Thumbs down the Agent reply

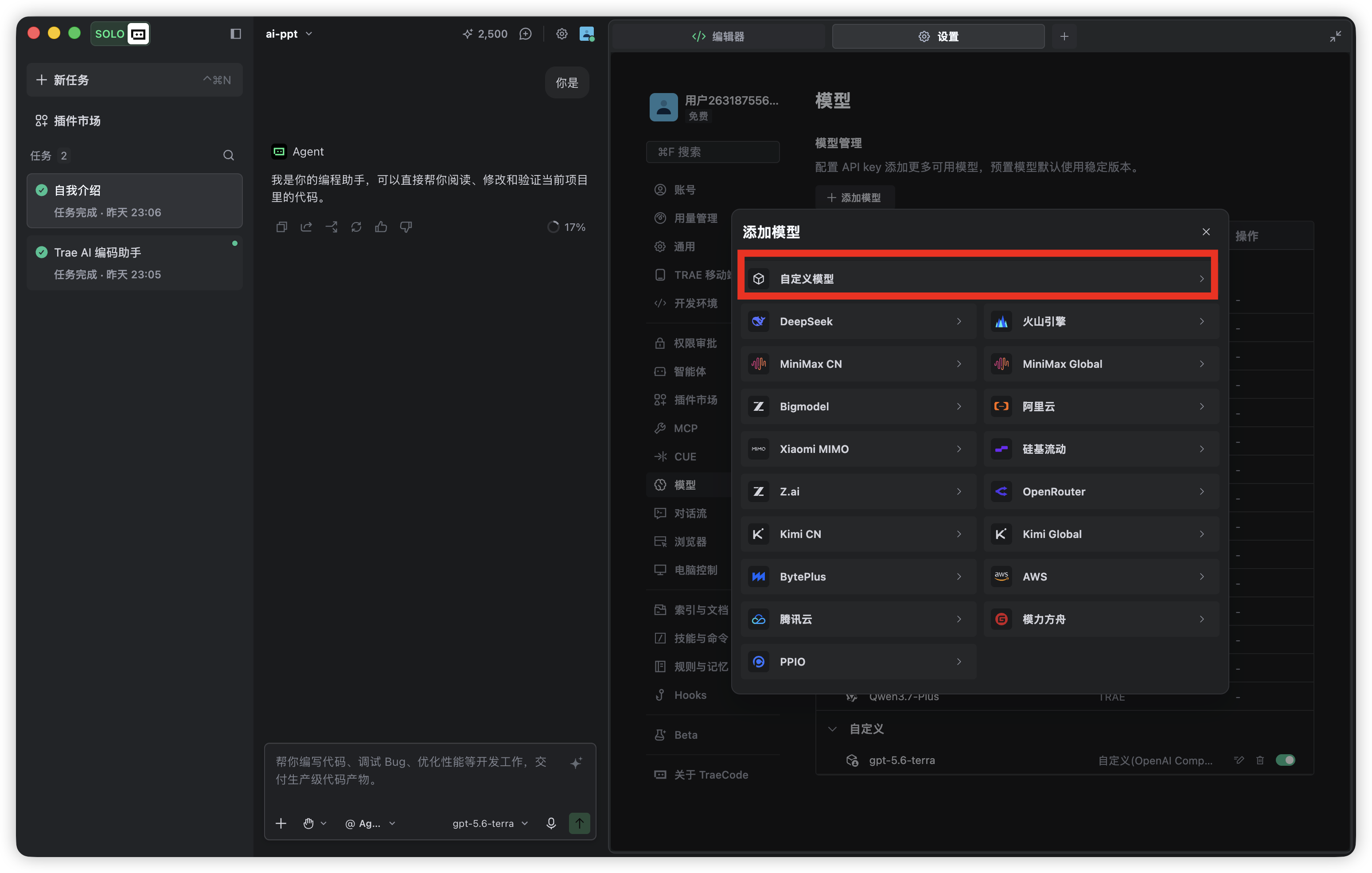point(405,227)
